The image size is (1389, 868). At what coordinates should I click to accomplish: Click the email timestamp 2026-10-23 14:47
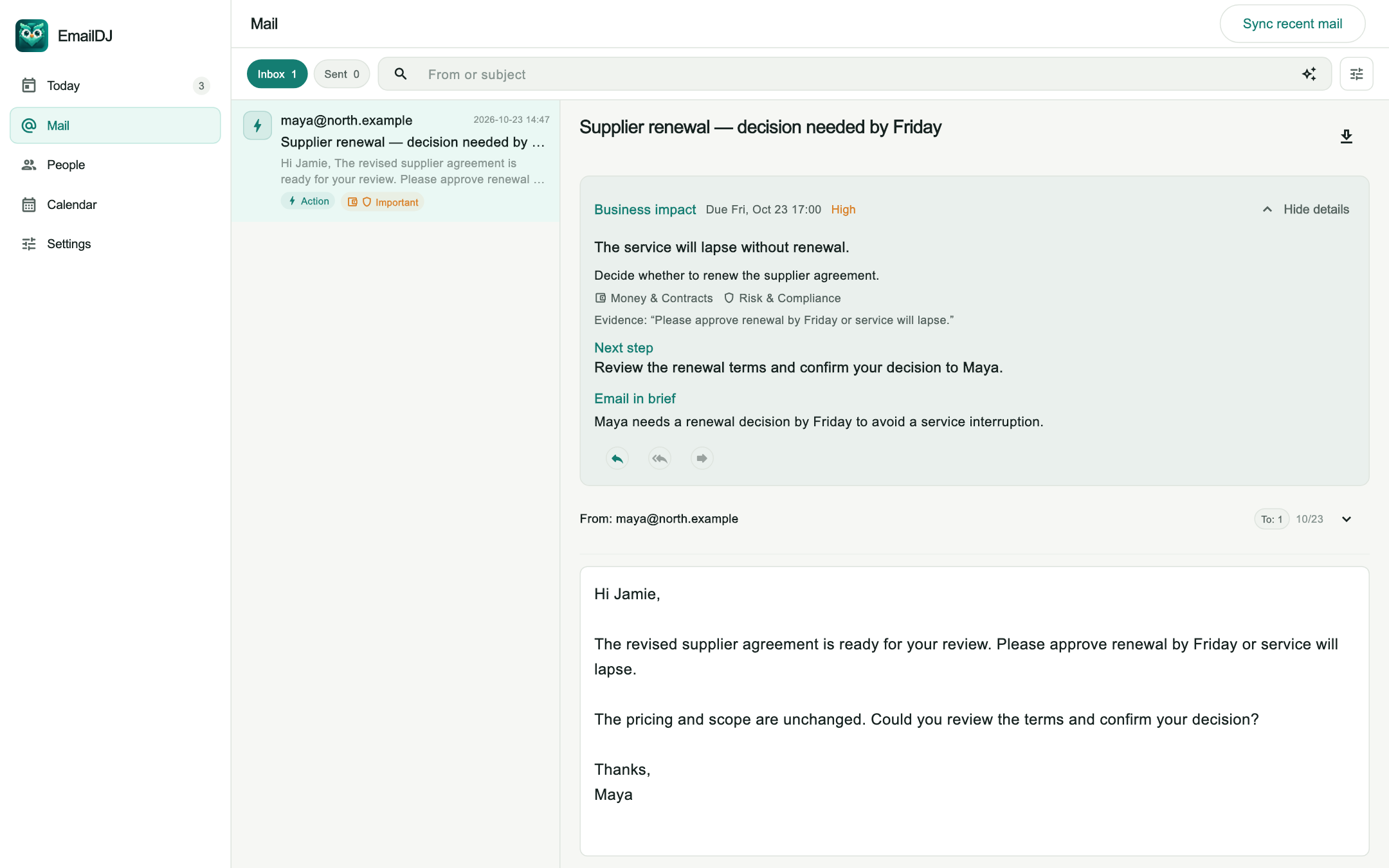511,120
